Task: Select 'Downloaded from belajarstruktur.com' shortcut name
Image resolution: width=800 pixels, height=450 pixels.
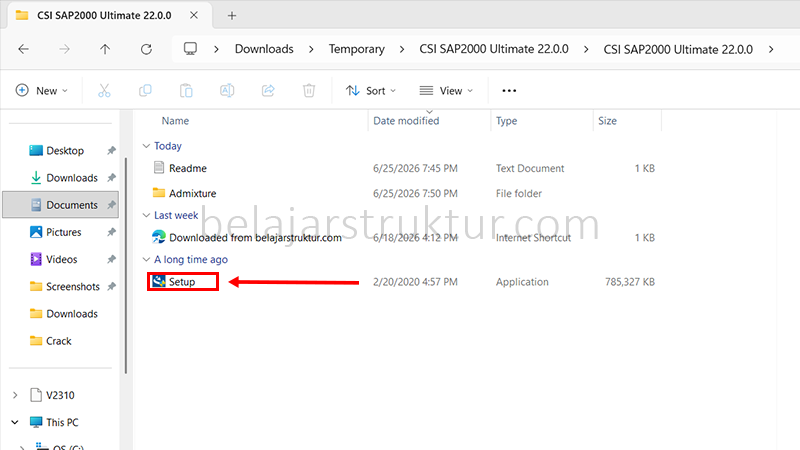Action: pyautogui.click(x=255, y=238)
